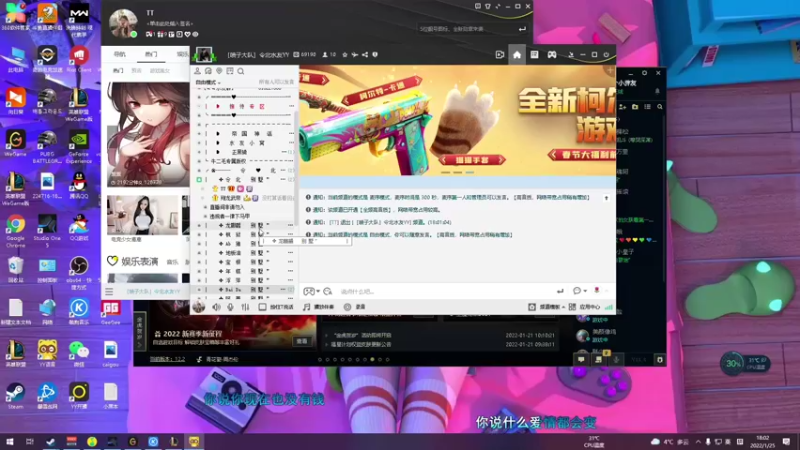This screenshot has width=800, height=450.
Task: Click the location pin icon above channel tree
Action: (219, 71)
